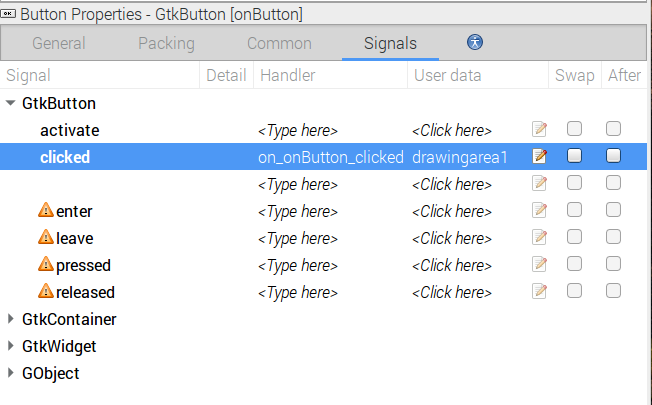Click the edit icon in the clicked row
This screenshot has height=405, width=652.
pyautogui.click(x=540, y=156)
